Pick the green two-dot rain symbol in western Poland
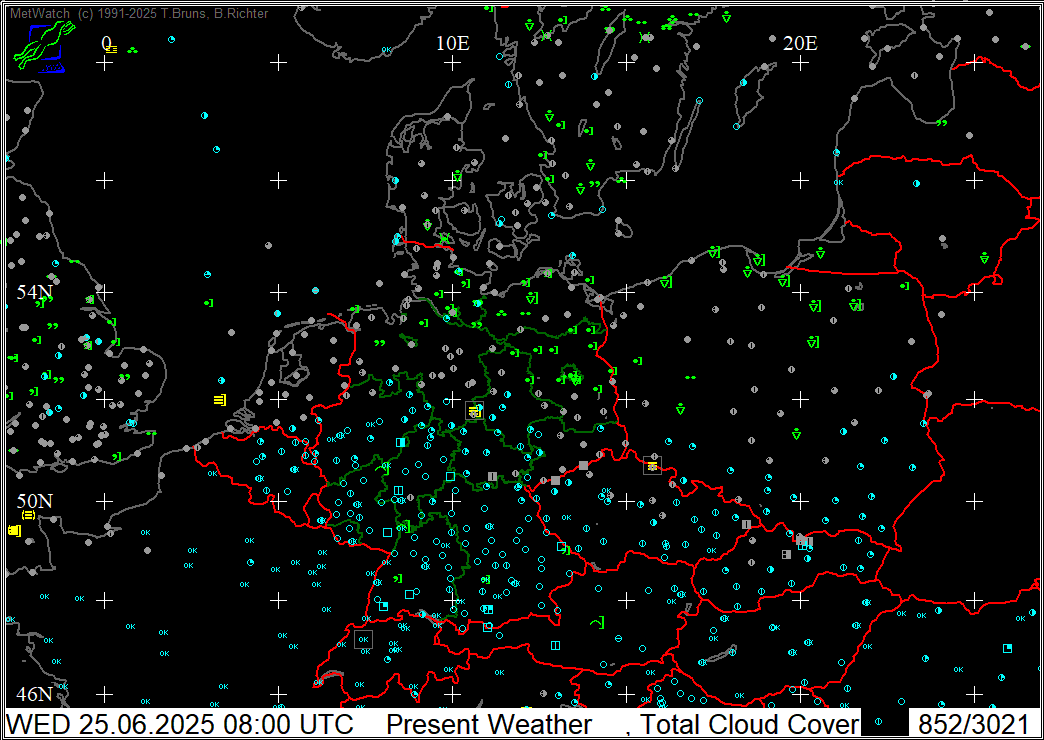 pyautogui.click(x=690, y=378)
